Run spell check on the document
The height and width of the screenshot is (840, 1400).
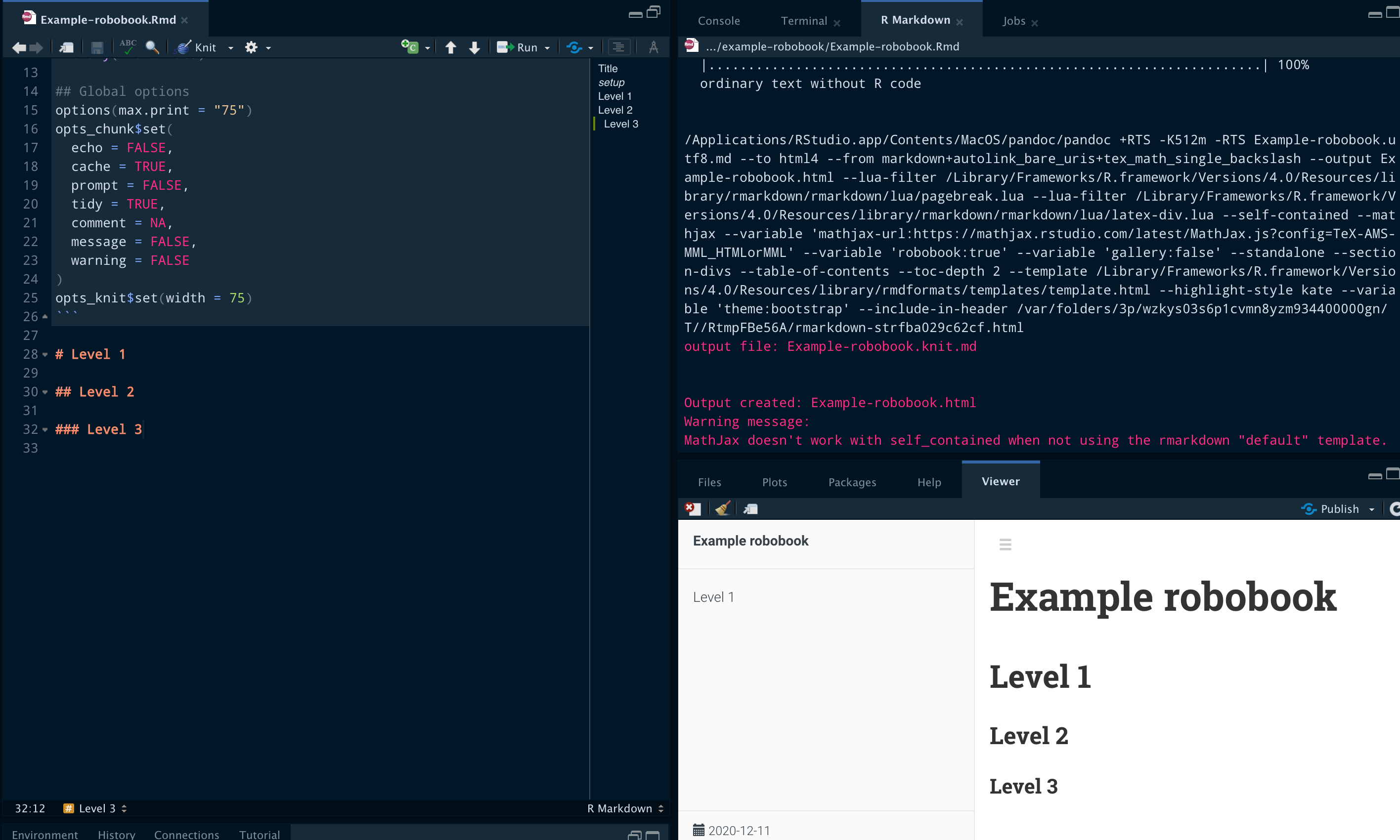click(x=129, y=47)
